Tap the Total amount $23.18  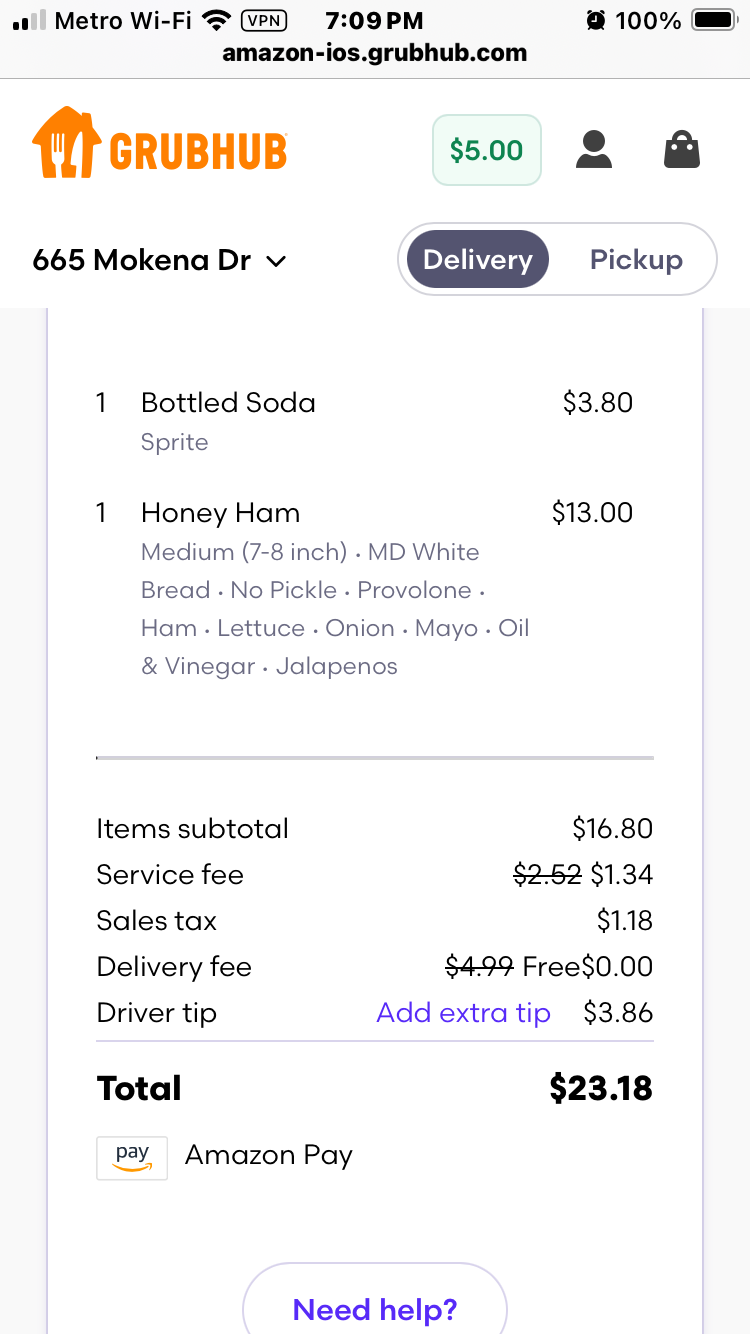600,1088
